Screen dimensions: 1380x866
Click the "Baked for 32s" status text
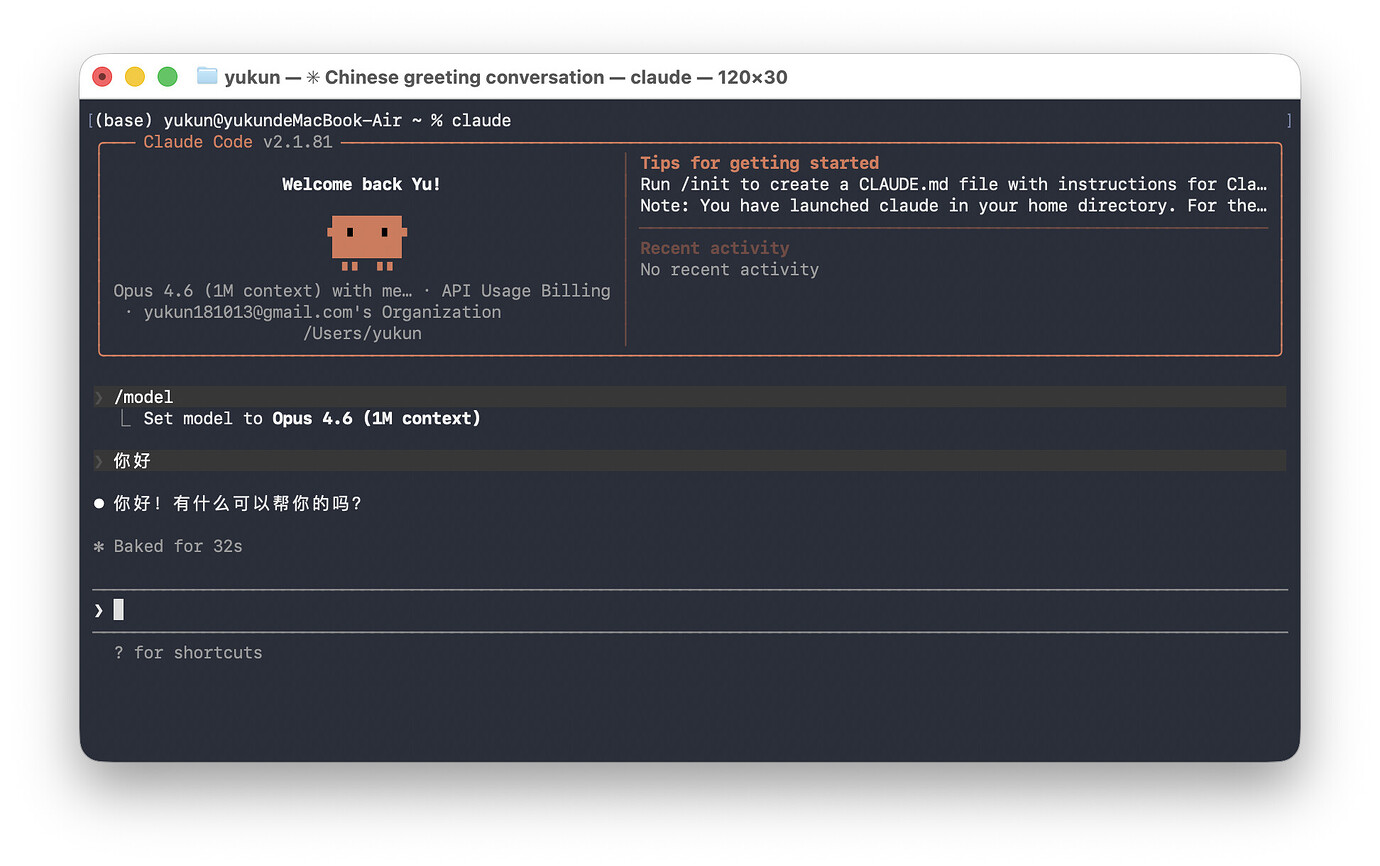coord(178,547)
